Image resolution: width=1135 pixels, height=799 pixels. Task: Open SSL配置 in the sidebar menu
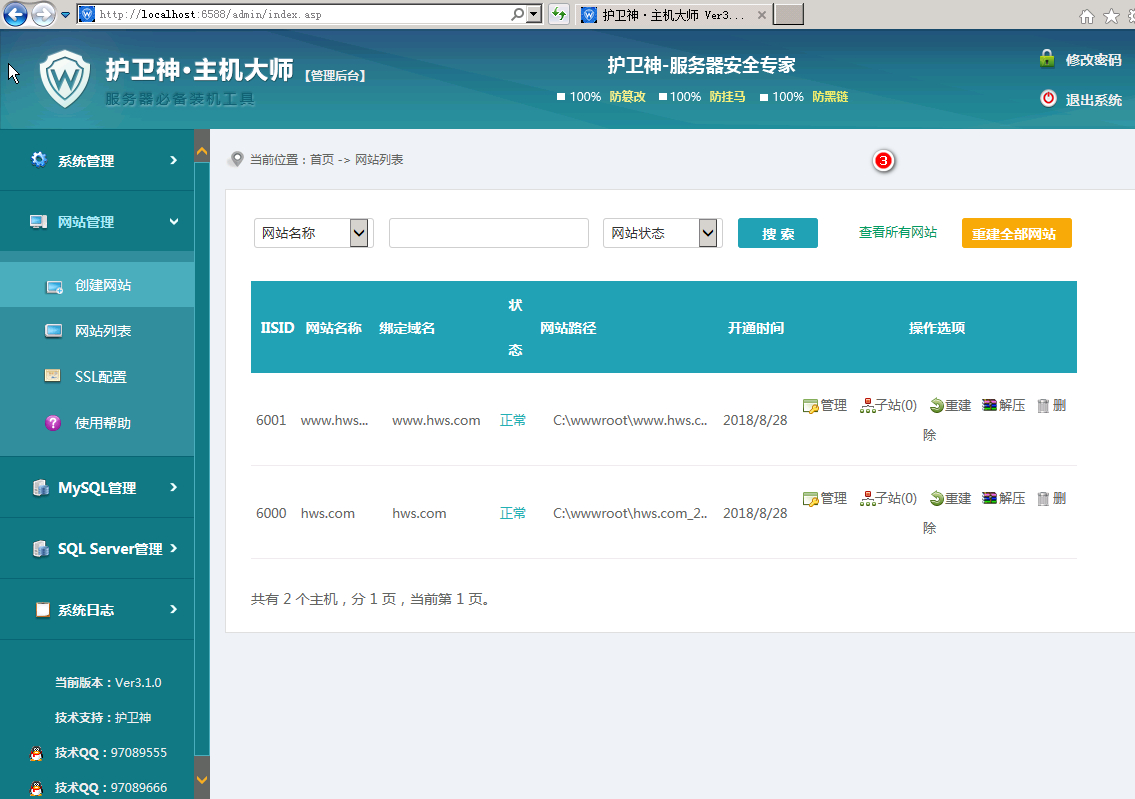point(100,377)
